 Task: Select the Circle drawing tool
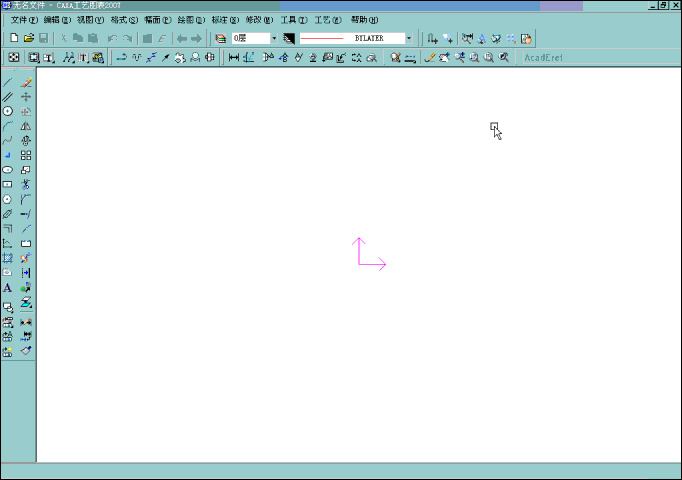(8, 111)
